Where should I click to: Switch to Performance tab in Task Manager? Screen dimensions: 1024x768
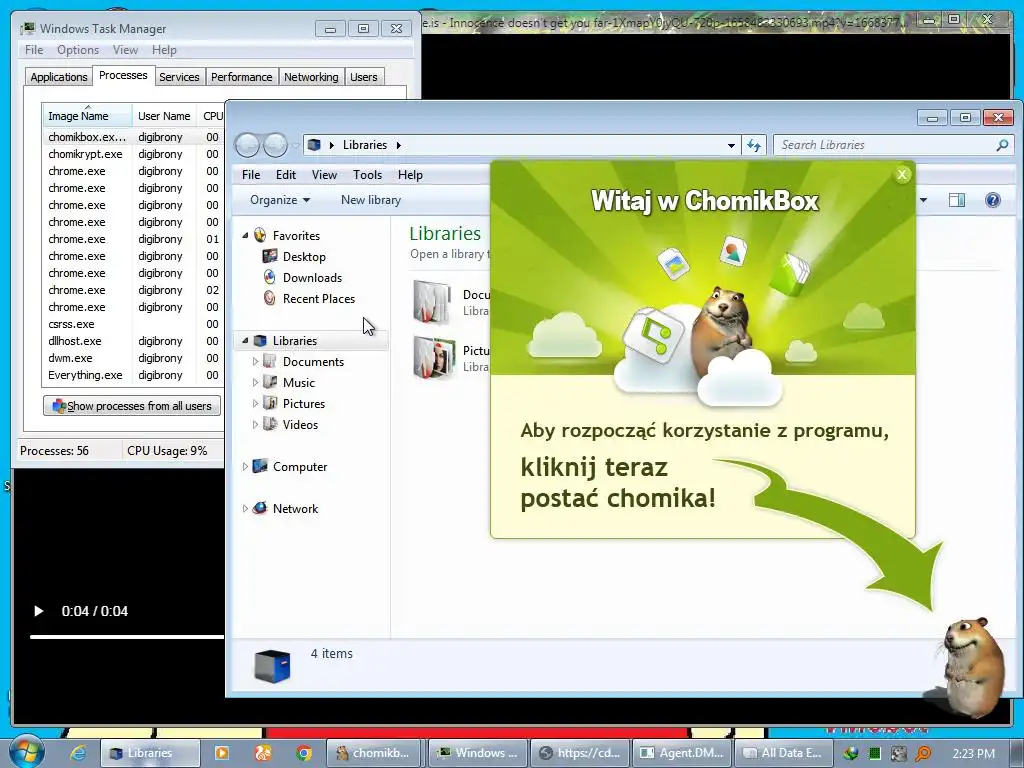(x=242, y=77)
